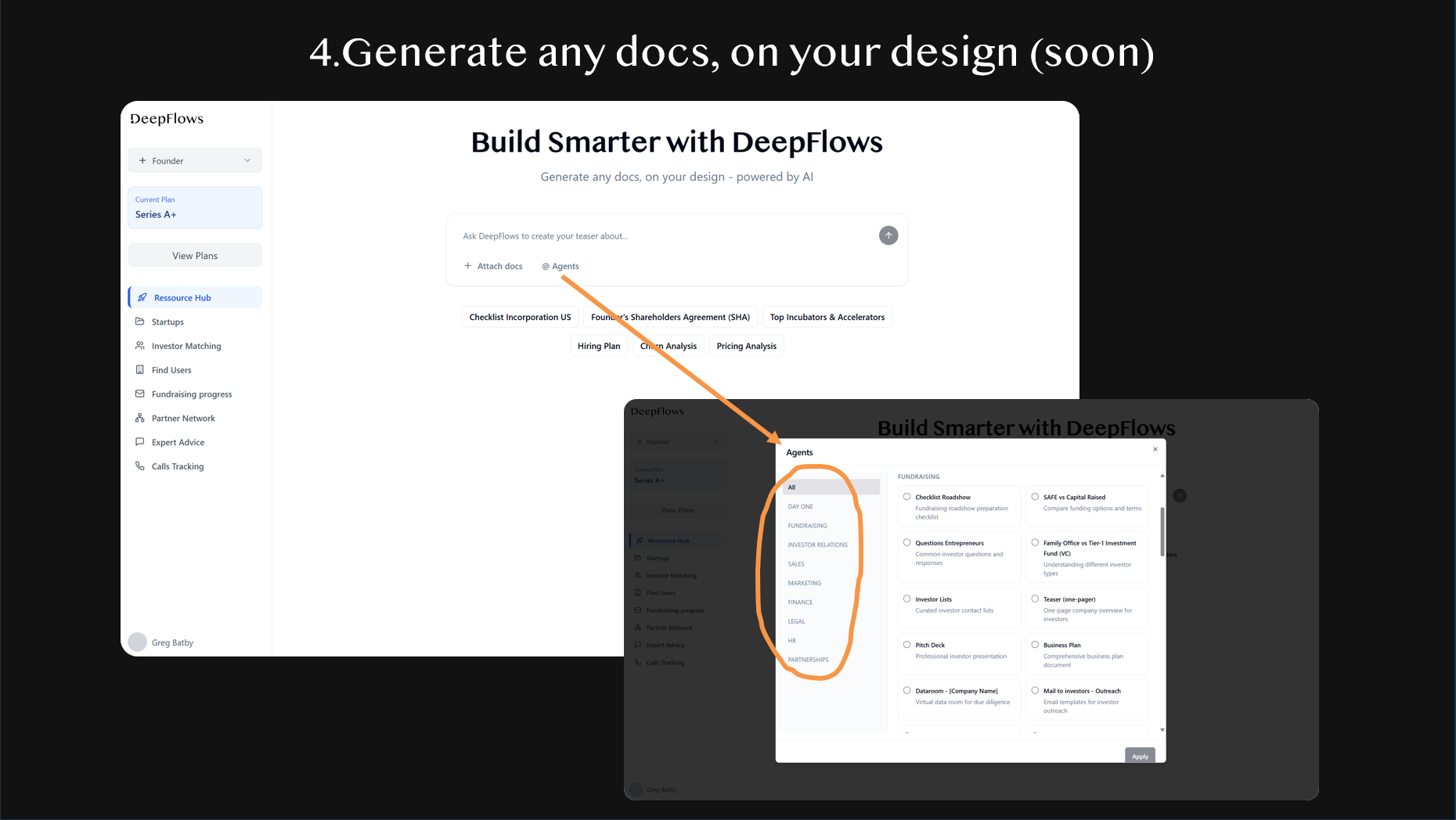The width and height of the screenshot is (1456, 820).
Task: Click Attach docs in the prompt box
Action: point(493,266)
